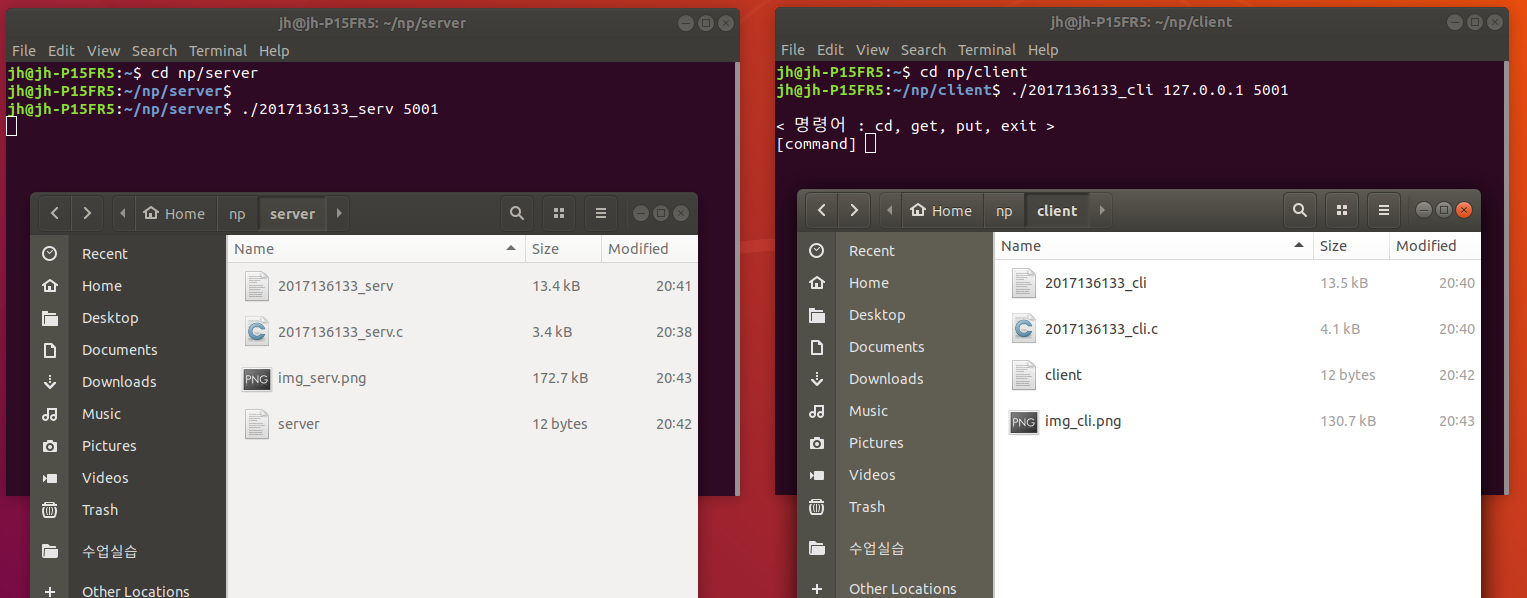Click np breadcrumb in server file manager
This screenshot has width=1527, height=598.
pos(237,213)
